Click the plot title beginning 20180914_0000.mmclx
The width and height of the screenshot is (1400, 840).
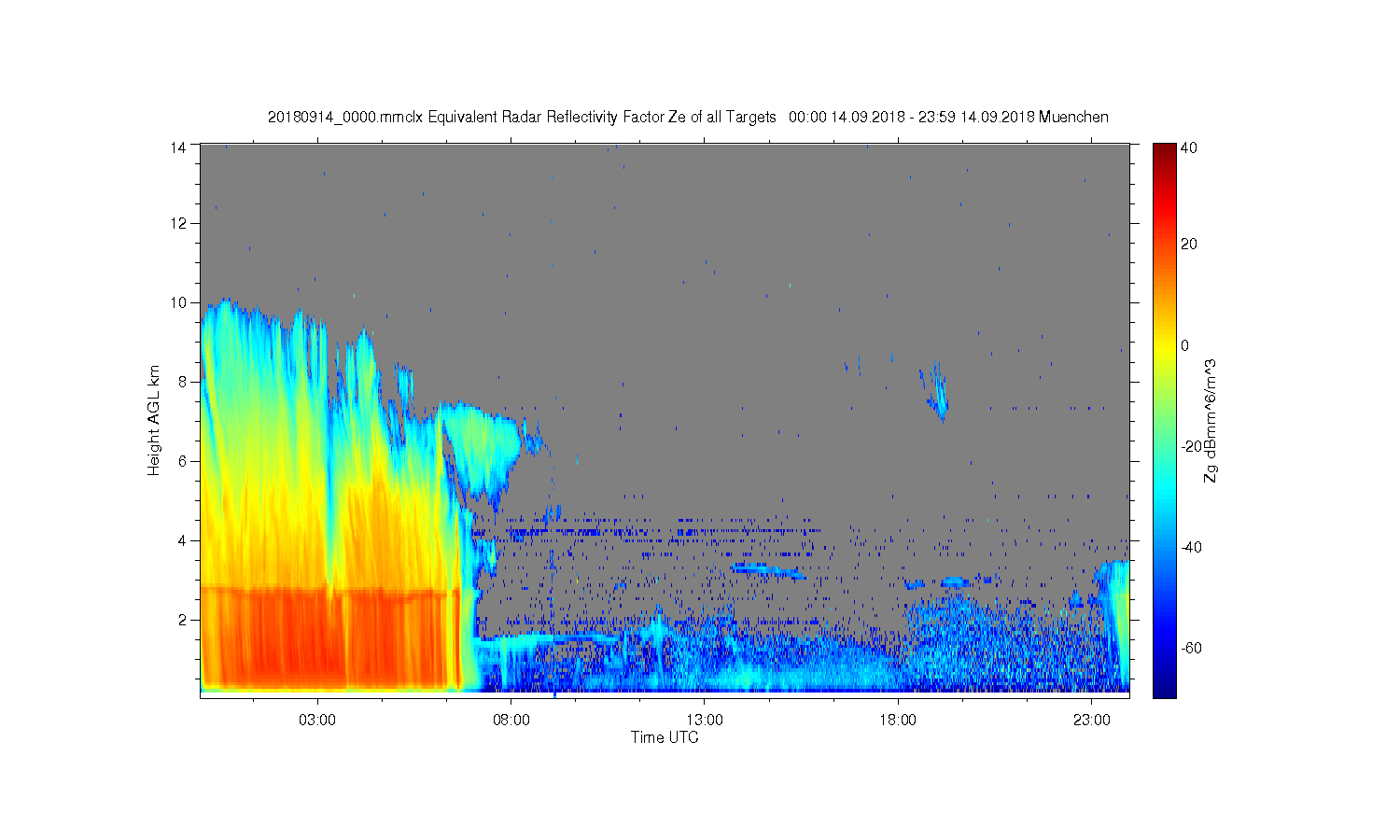(688, 118)
